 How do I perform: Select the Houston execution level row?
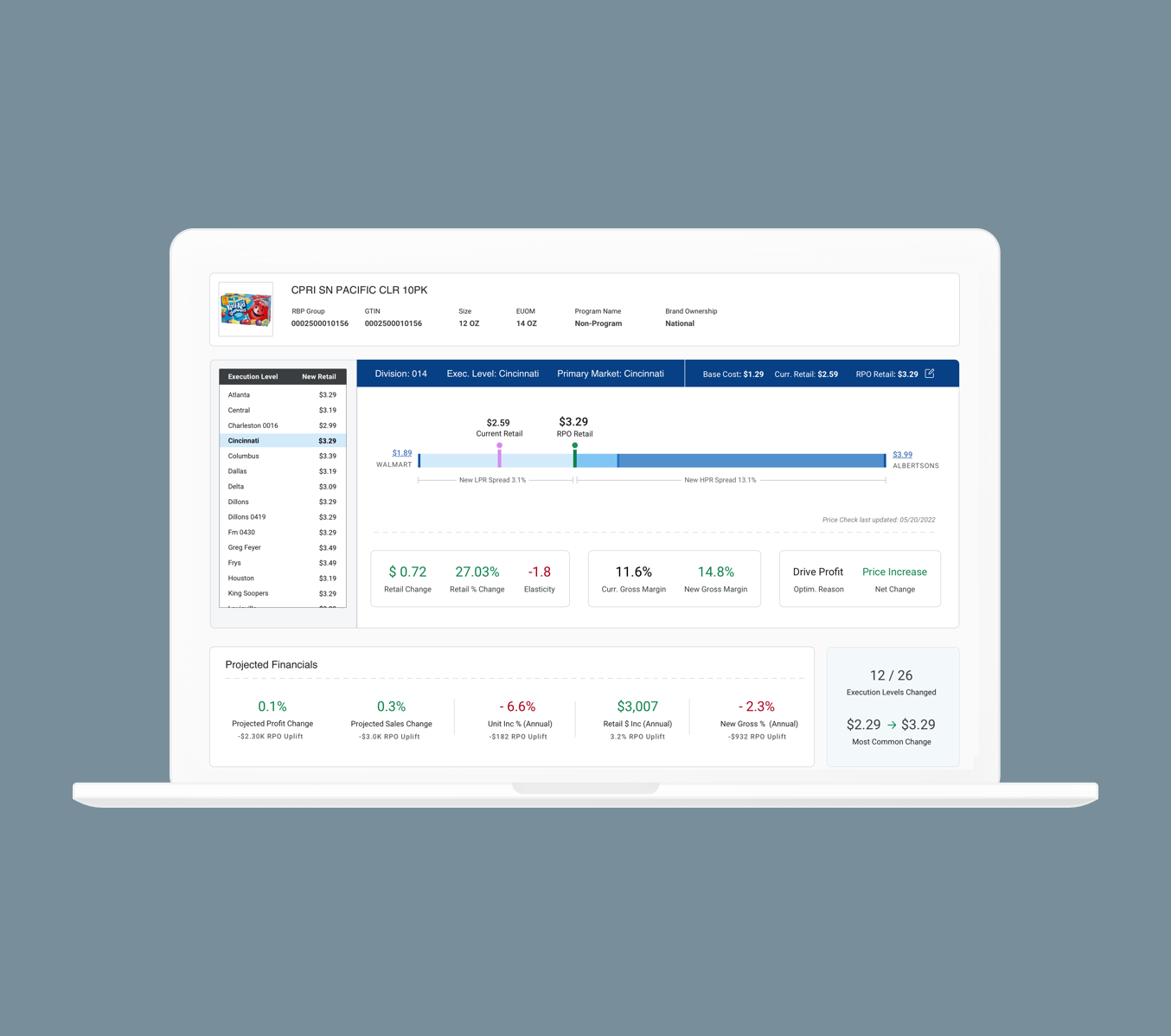283,579
